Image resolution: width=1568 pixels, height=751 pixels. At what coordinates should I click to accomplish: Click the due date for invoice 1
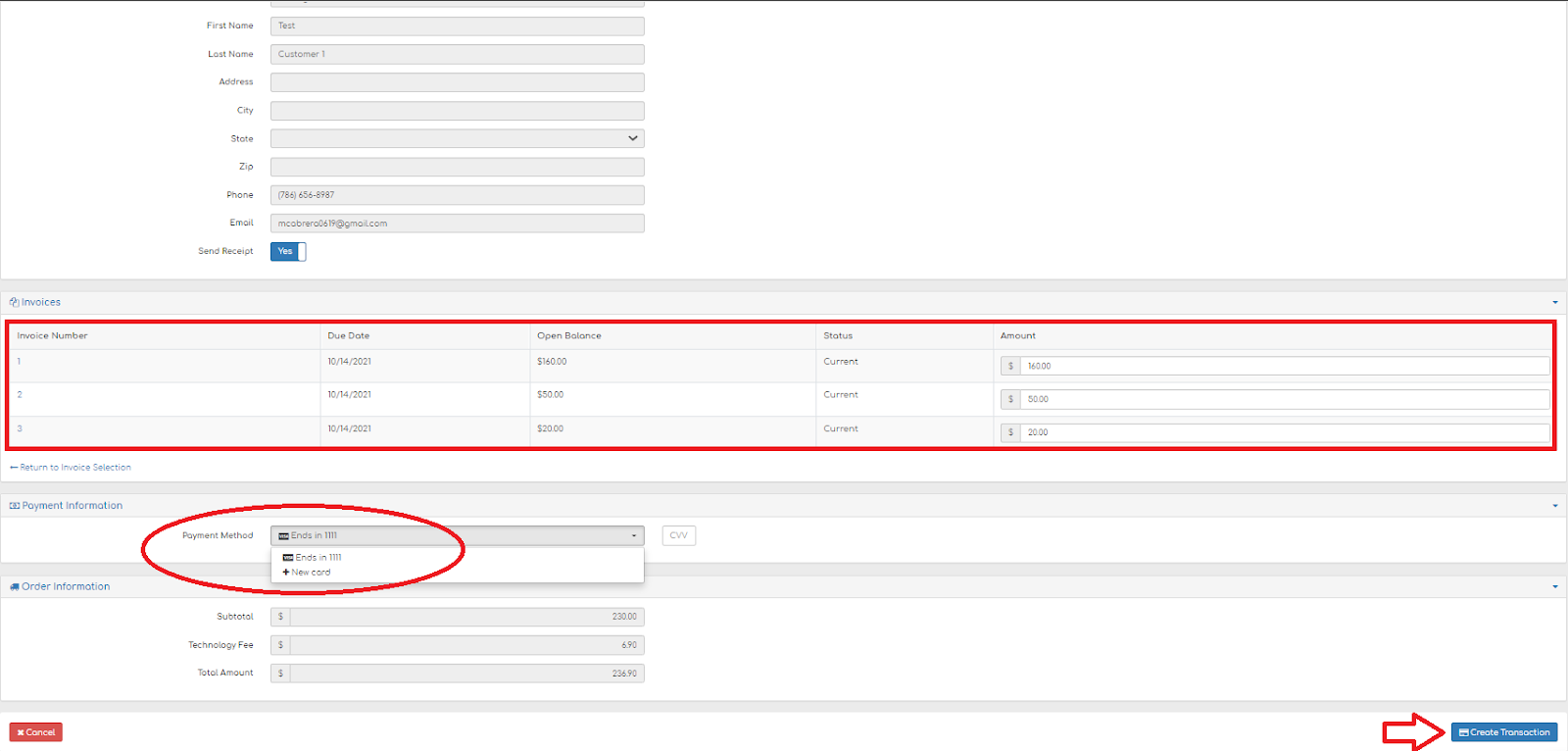click(349, 362)
